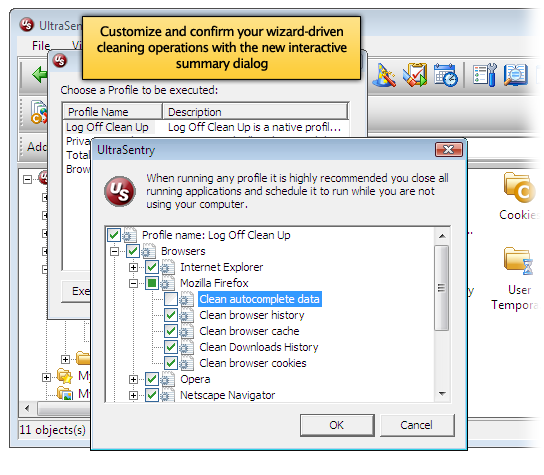Collapse the Mozilla Firefox tree node
The image size is (544, 475).
click(x=134, y=283)
